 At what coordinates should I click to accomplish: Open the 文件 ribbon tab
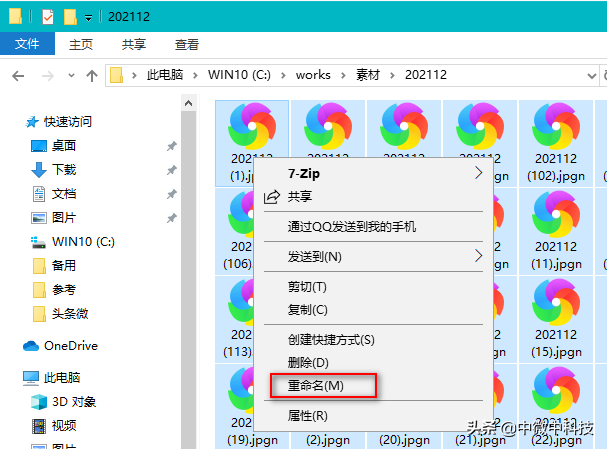(27, 44)
